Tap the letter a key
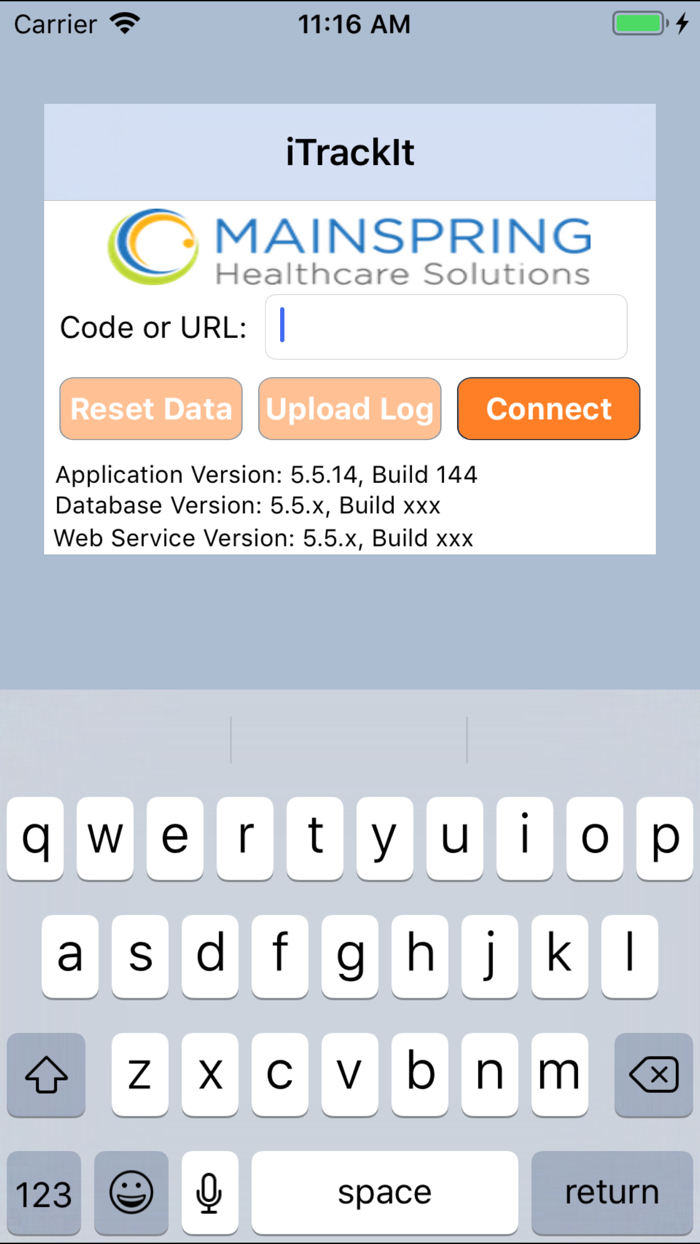 tap(70, 956)
